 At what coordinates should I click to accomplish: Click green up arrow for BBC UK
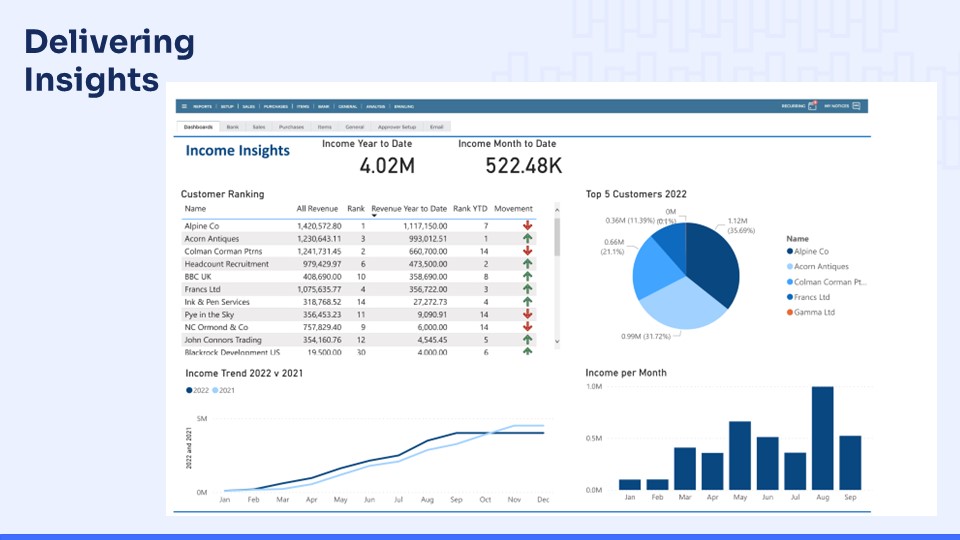pyautogui.click(x=527, y=277)
